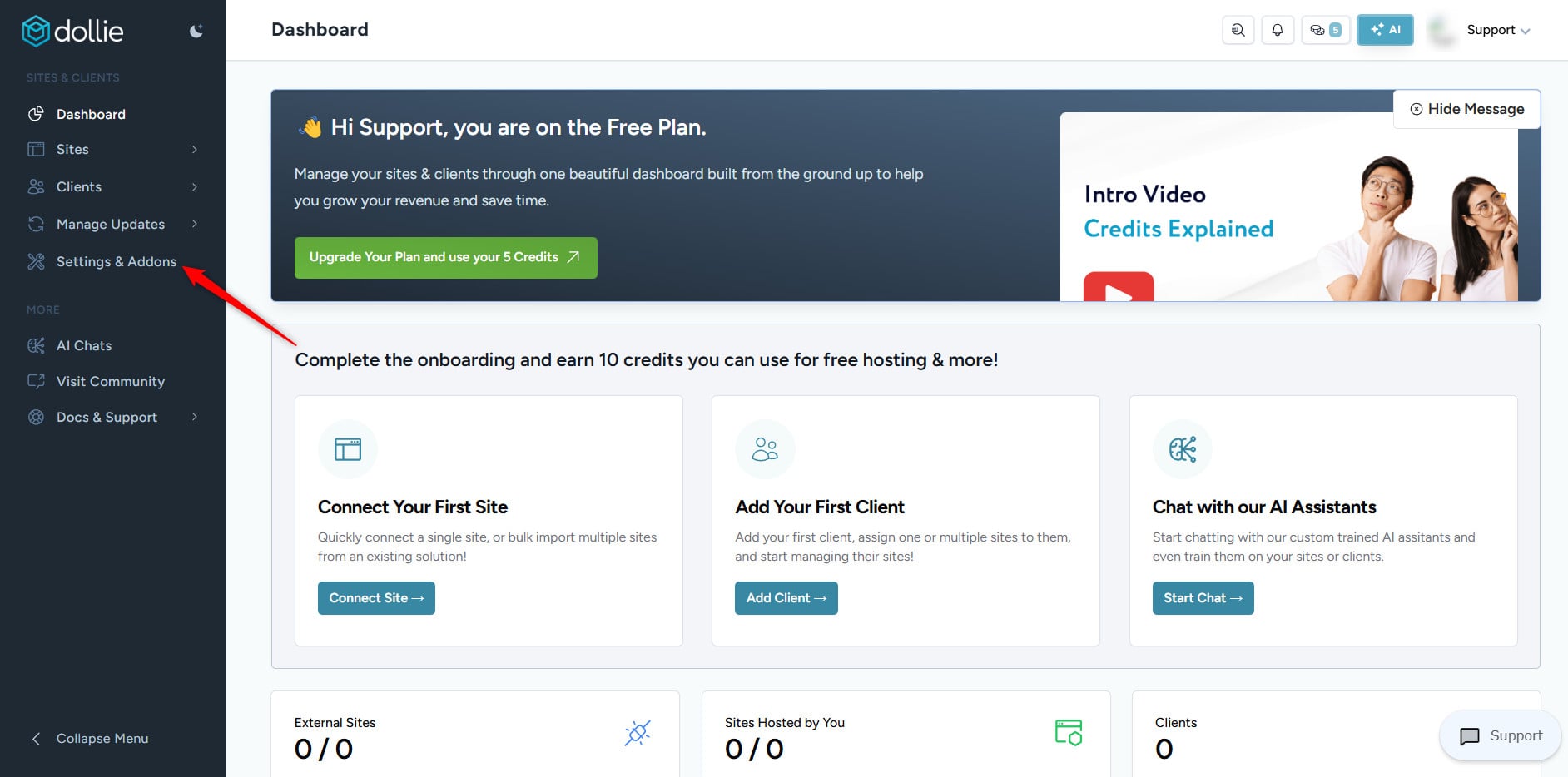Open Settings & Addons menu
The height and width of the screenshot is (777, 1568).
click(x=116, y=262)
